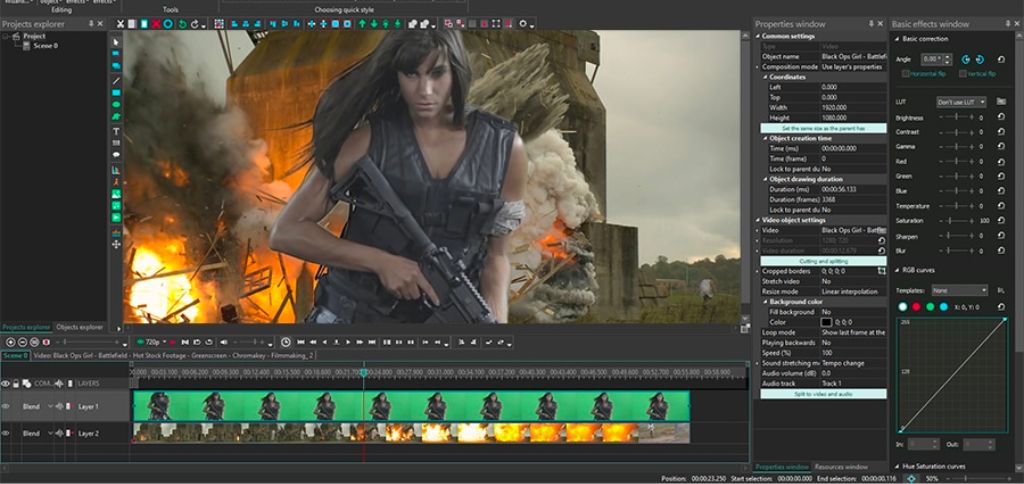Pick the ellipse shape tool
Image resolution: width=1024 pixels, height=484 pixels.
coord(116,105)
